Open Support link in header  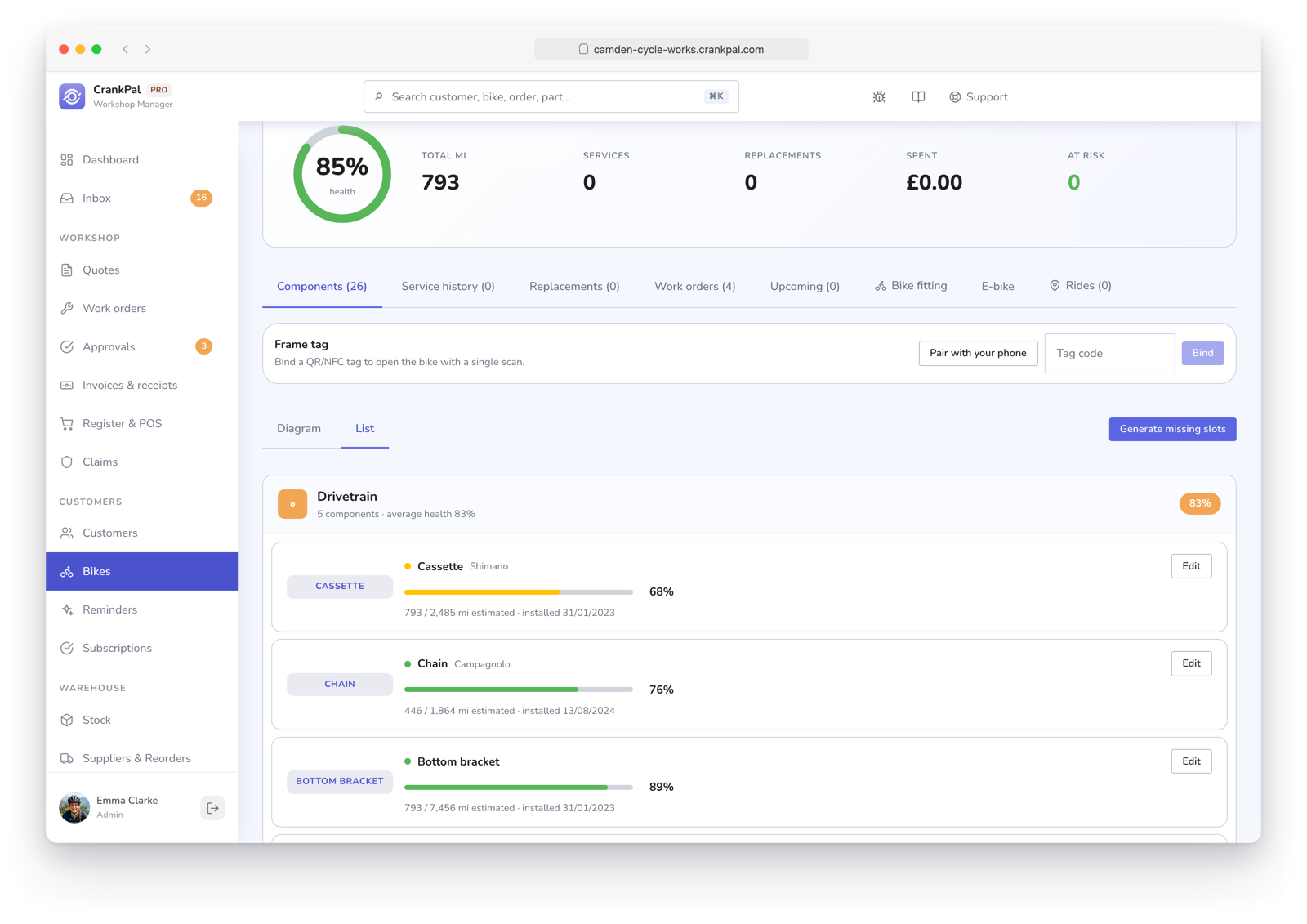(x=979, y=96)
